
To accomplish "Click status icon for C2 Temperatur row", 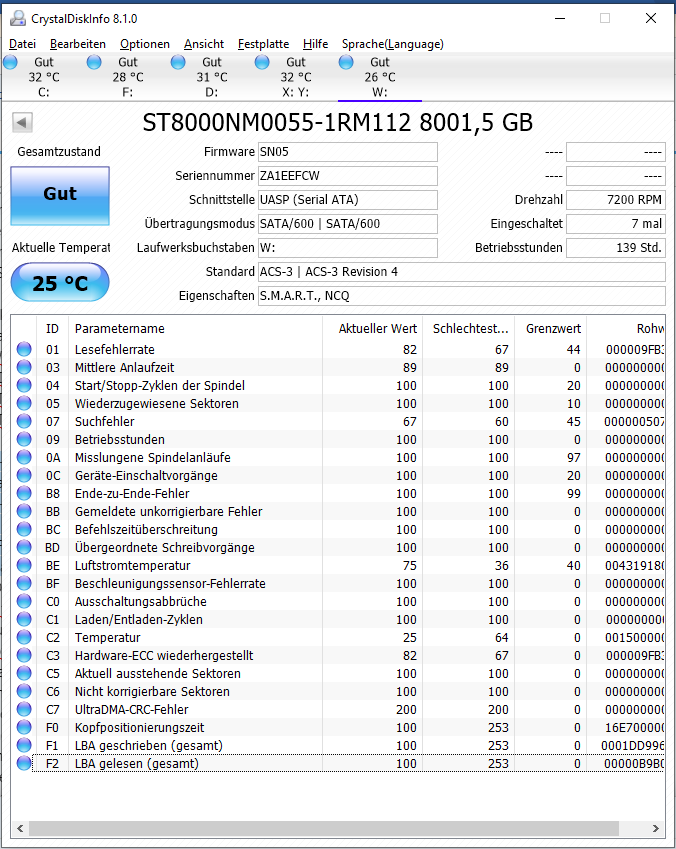I will 24,637.
